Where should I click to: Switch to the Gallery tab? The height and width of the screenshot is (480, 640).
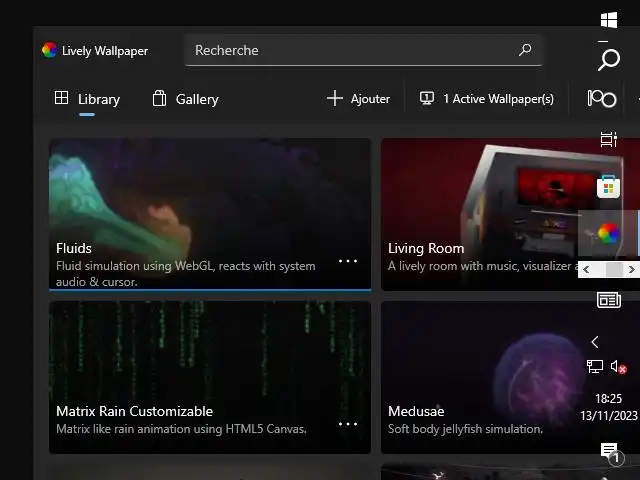[185, 99]
